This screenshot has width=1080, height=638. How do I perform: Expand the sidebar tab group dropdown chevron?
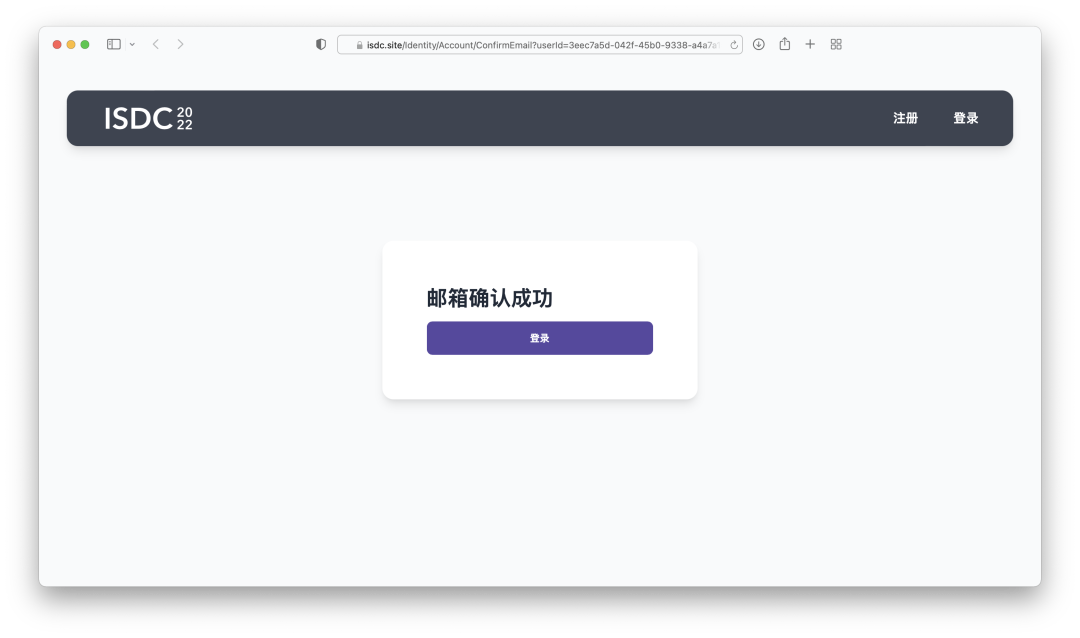point(132,45)
